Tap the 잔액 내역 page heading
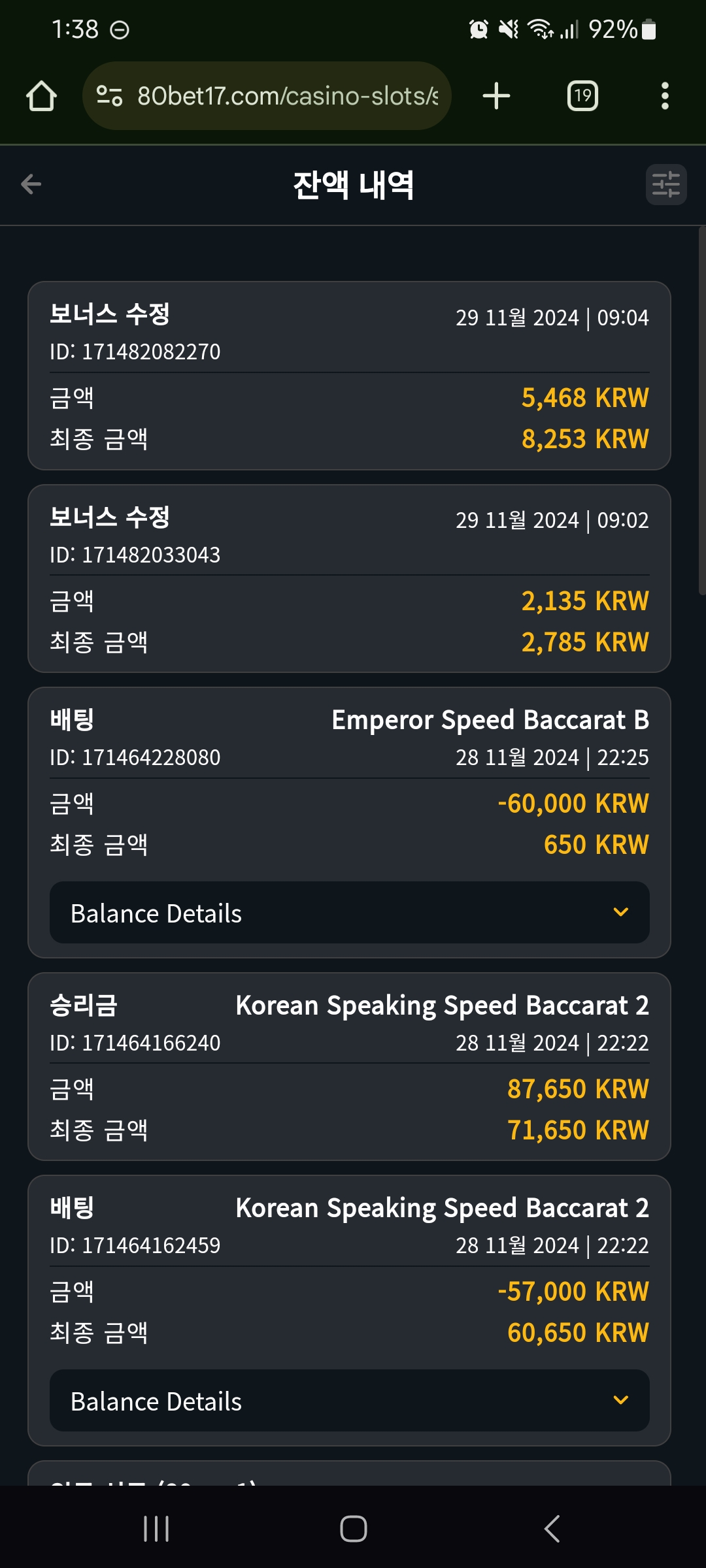This screenshot has height=1568, width=706. 354,185
